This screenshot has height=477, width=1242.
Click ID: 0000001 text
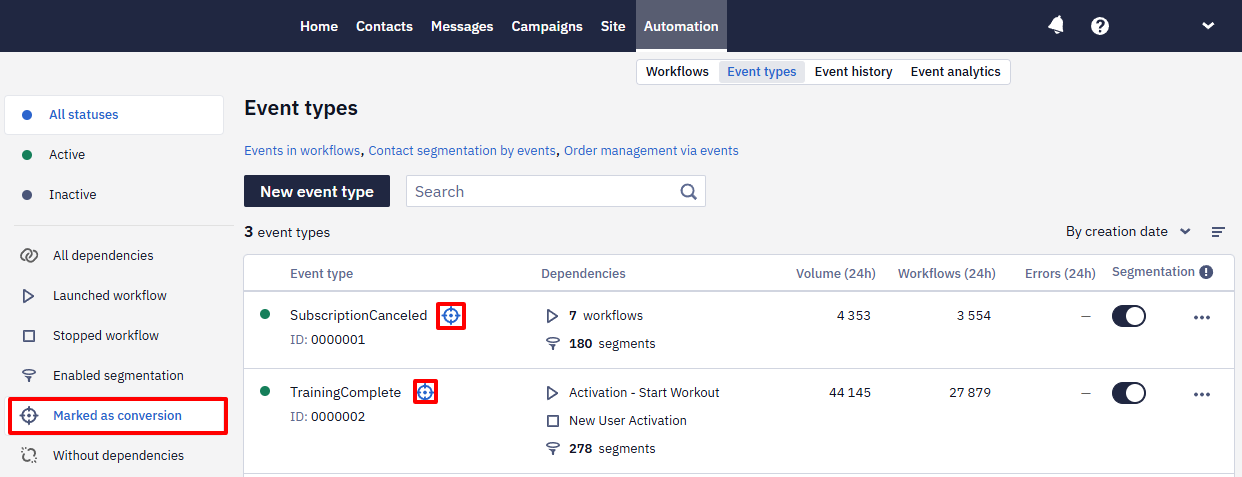click(327, 340)
